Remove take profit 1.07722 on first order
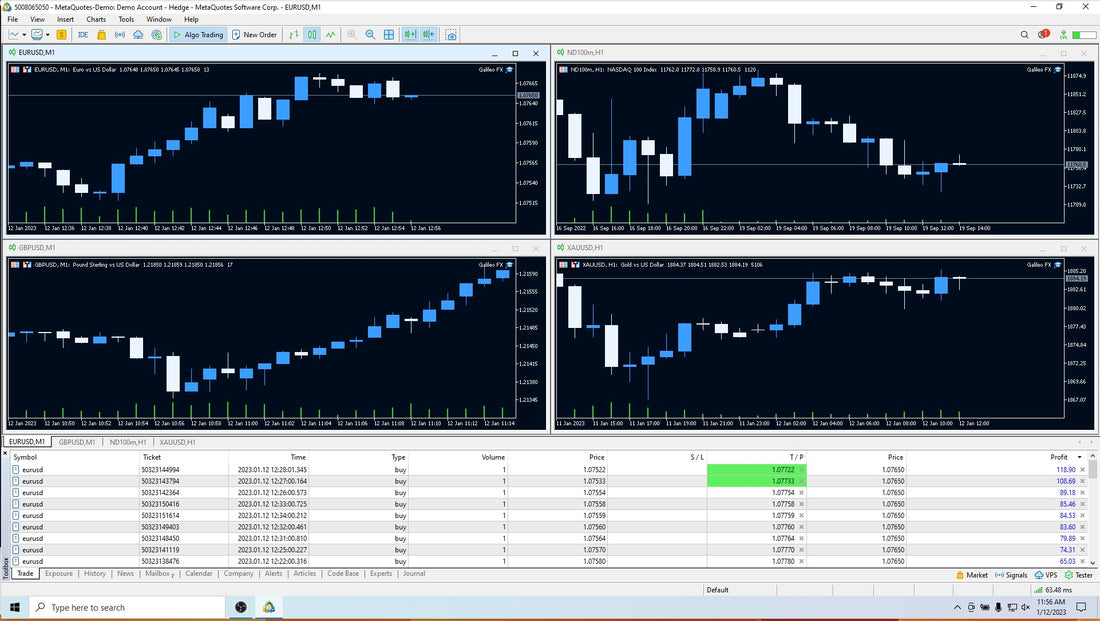The height and width of the screenshot is (621, 1100). point(801,469)
